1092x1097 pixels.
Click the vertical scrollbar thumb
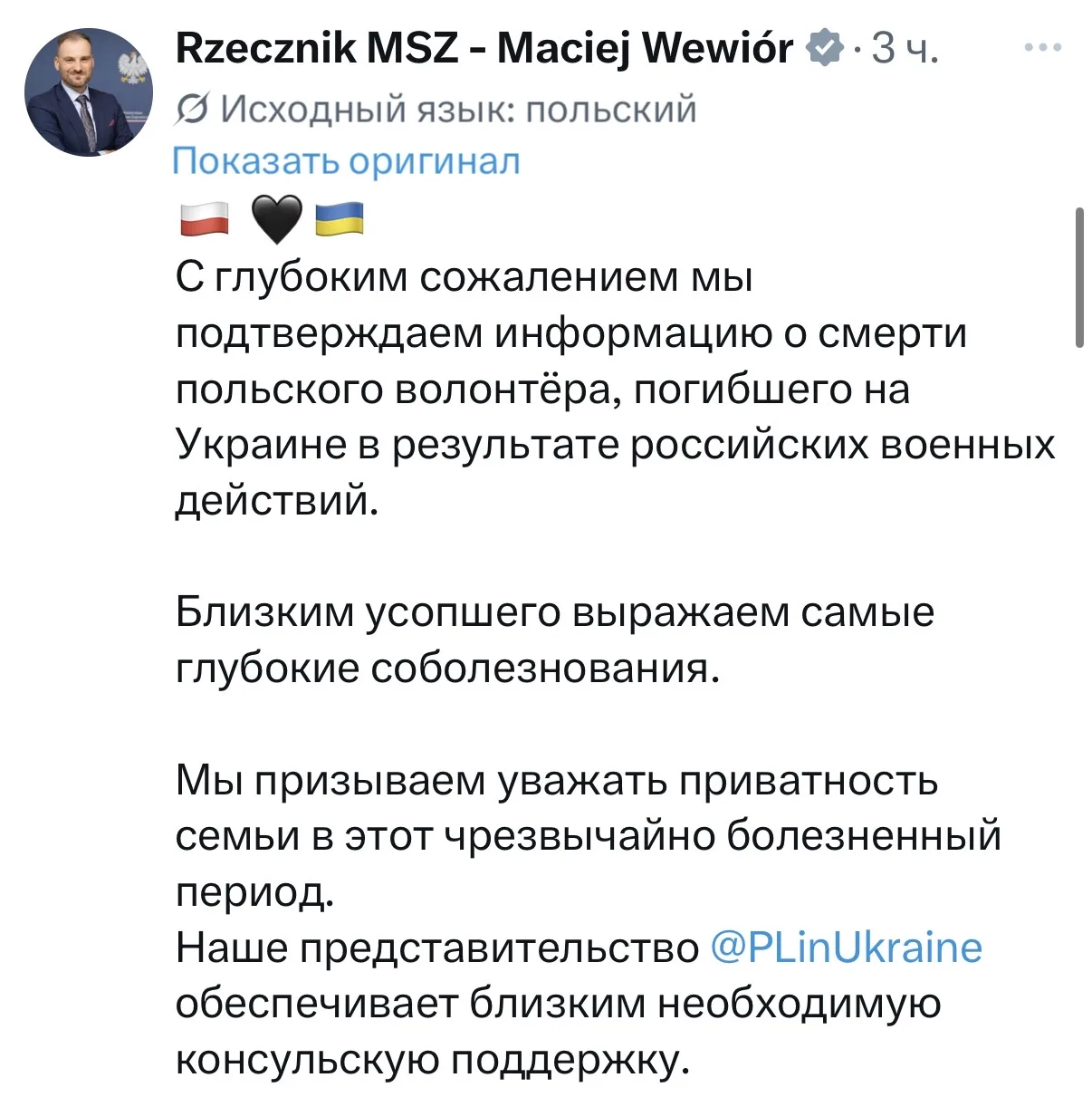pyautogui.click(x=1079, y=276)
